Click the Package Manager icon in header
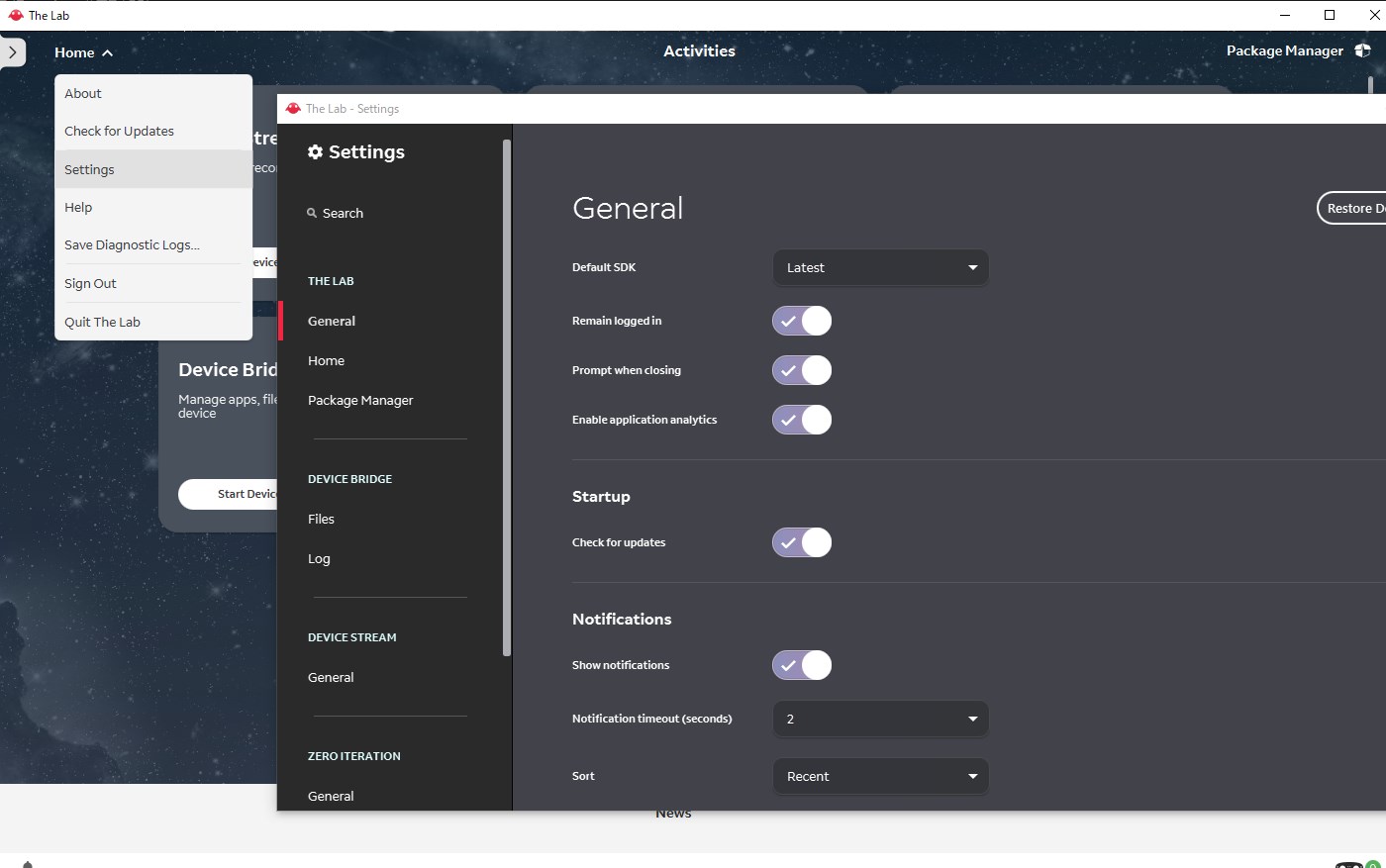The image size is (1386, 868). [1362, 50]
